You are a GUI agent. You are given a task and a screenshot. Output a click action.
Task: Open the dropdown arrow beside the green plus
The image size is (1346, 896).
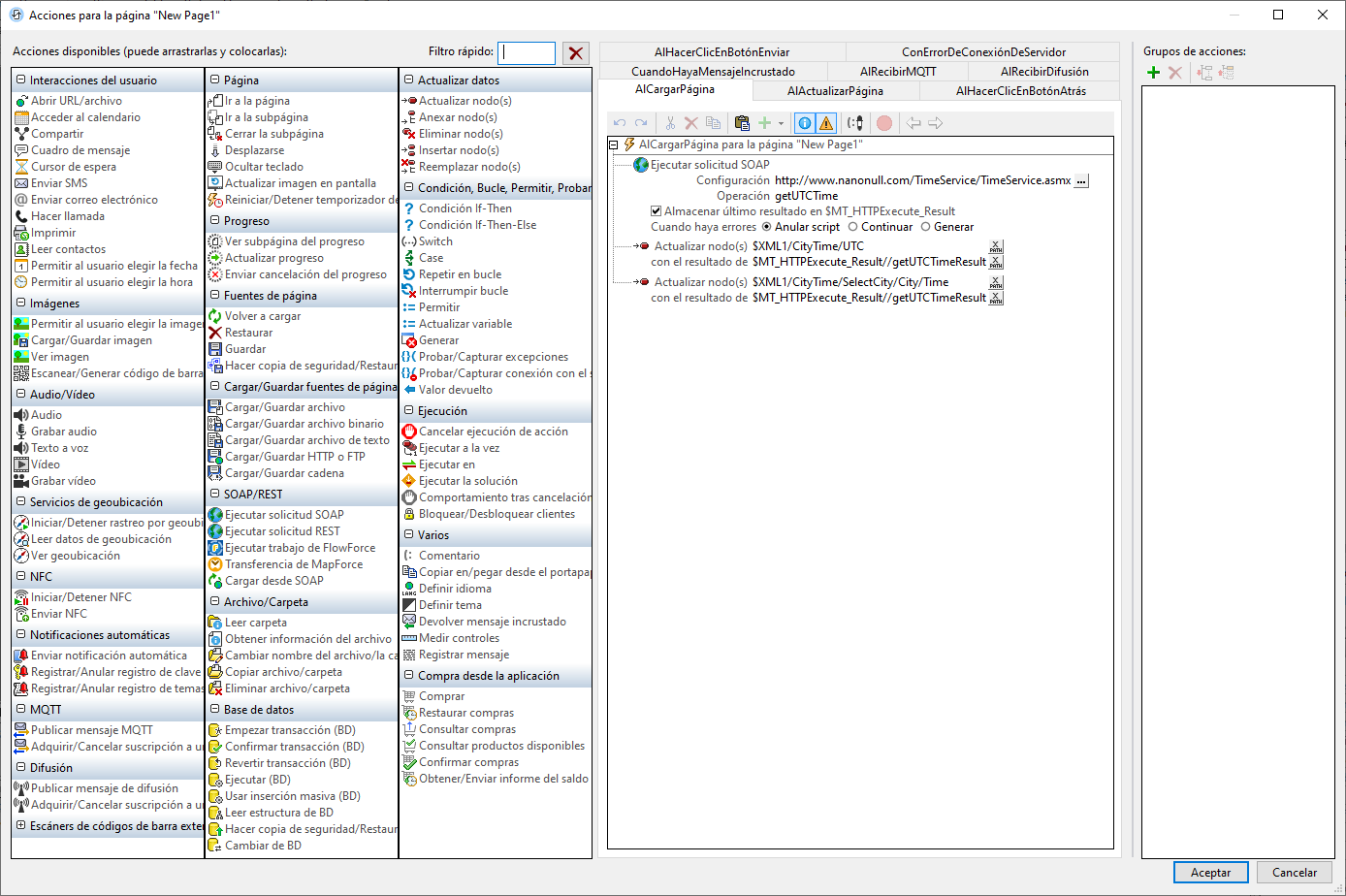pyautogui.click(x=781, y=124)
